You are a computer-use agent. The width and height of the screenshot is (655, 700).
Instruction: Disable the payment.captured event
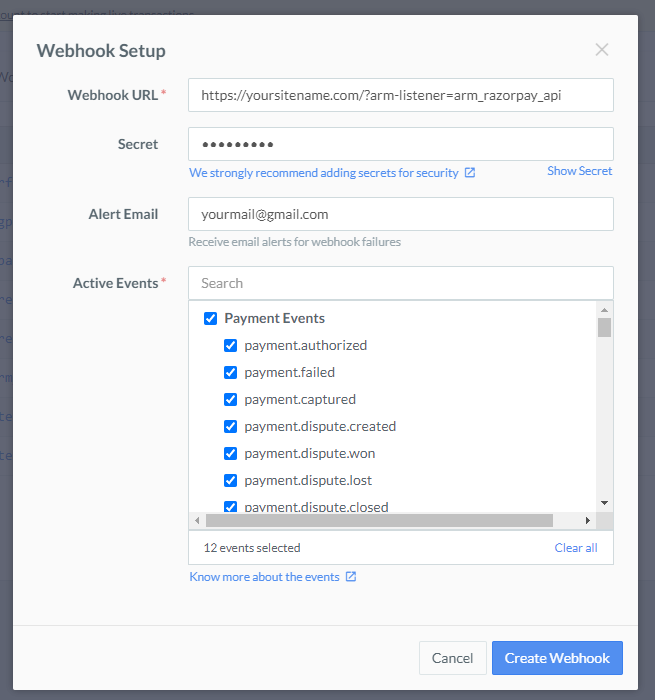230,399
